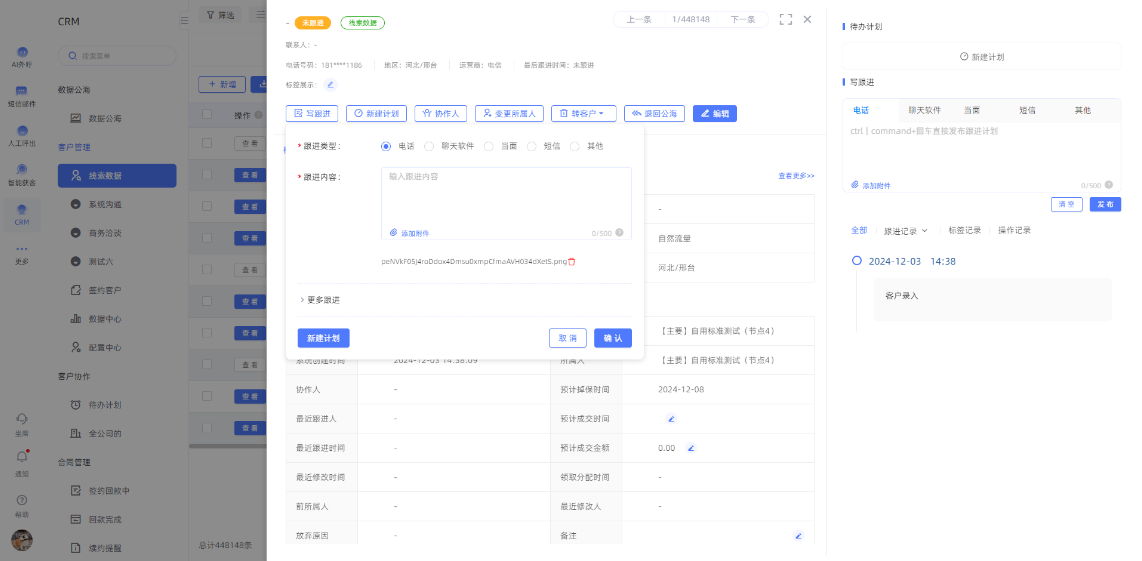Open the 操作记录 tab
Image resolution: width=1142 pixels, height=561 pixels.
coord(1013,230)
